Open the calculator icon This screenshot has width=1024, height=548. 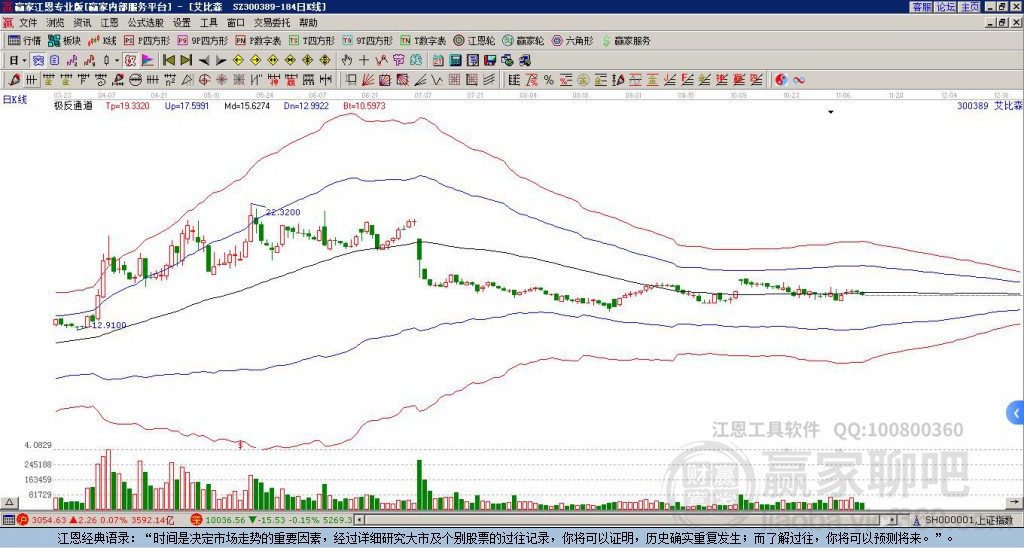(455, 61)
